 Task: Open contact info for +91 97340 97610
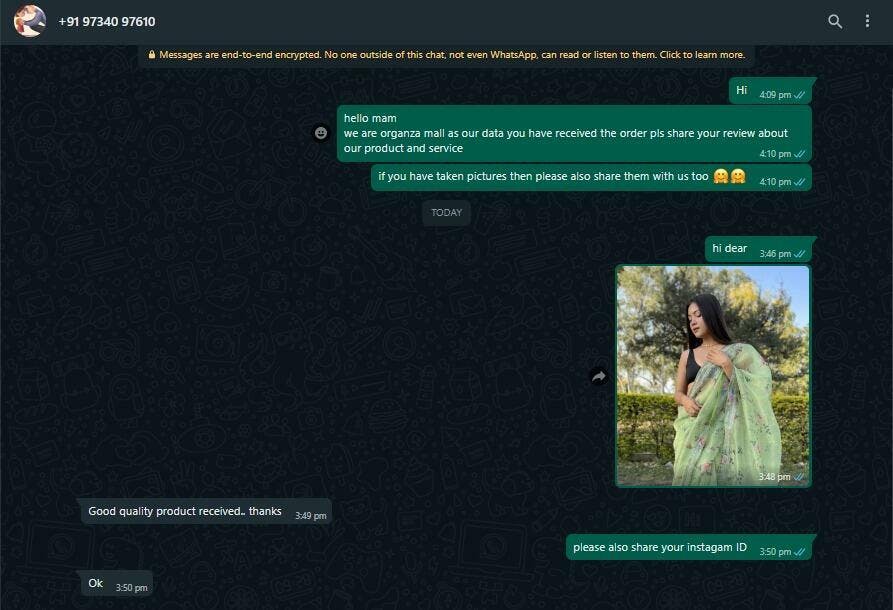click(x=107, y=21)
